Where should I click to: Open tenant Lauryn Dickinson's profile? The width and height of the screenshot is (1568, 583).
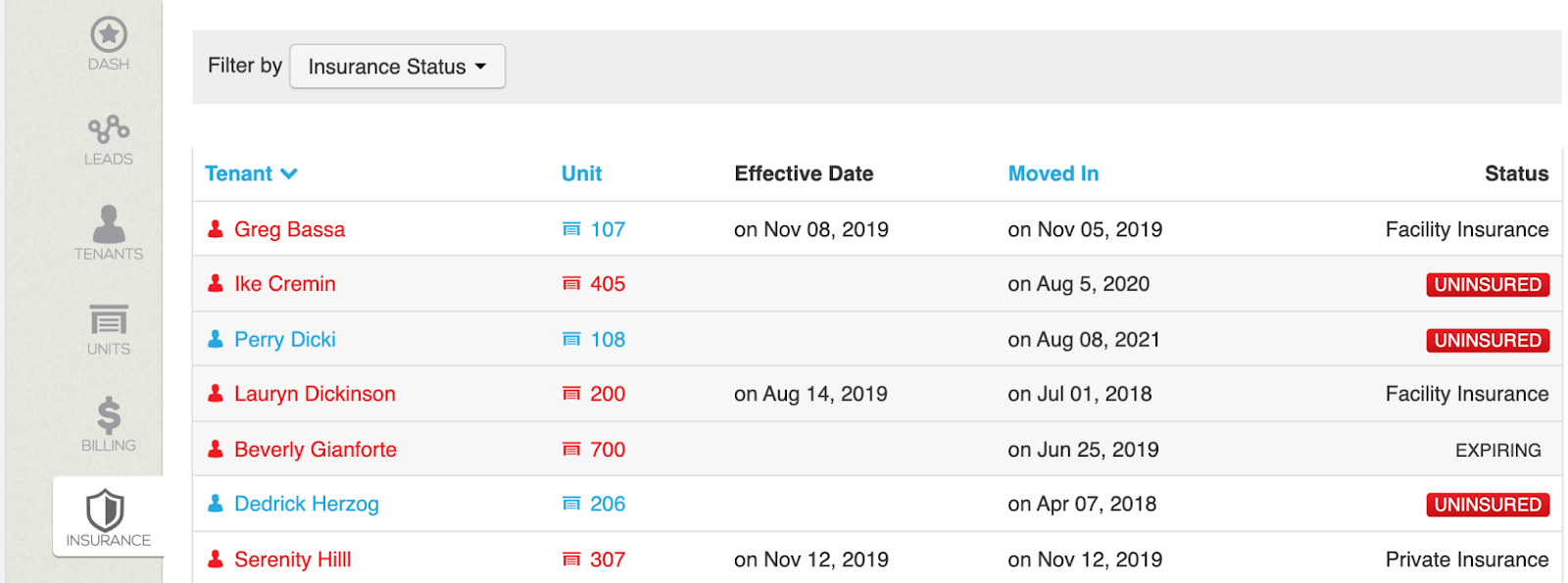click(315, 394)
